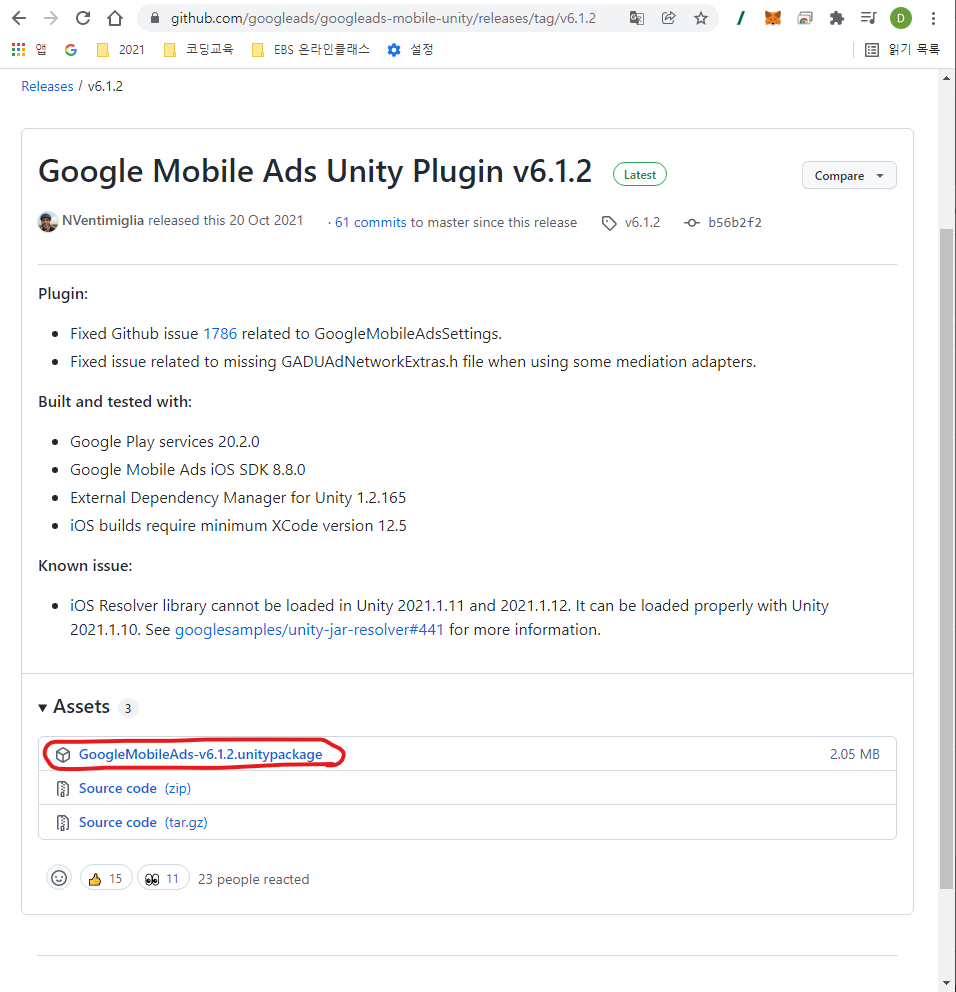Download Source code (zip)
Screen dimensions: 956x992
[135, 788]
